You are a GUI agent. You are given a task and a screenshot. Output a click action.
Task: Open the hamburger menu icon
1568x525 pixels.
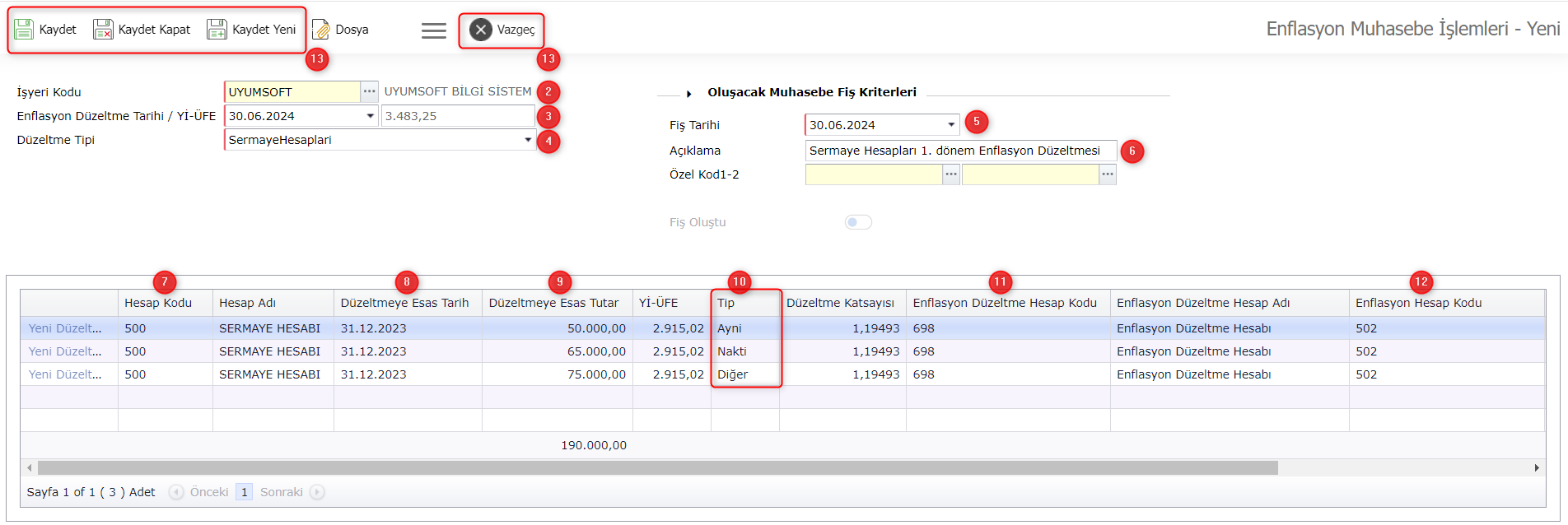tap(434, 30)
